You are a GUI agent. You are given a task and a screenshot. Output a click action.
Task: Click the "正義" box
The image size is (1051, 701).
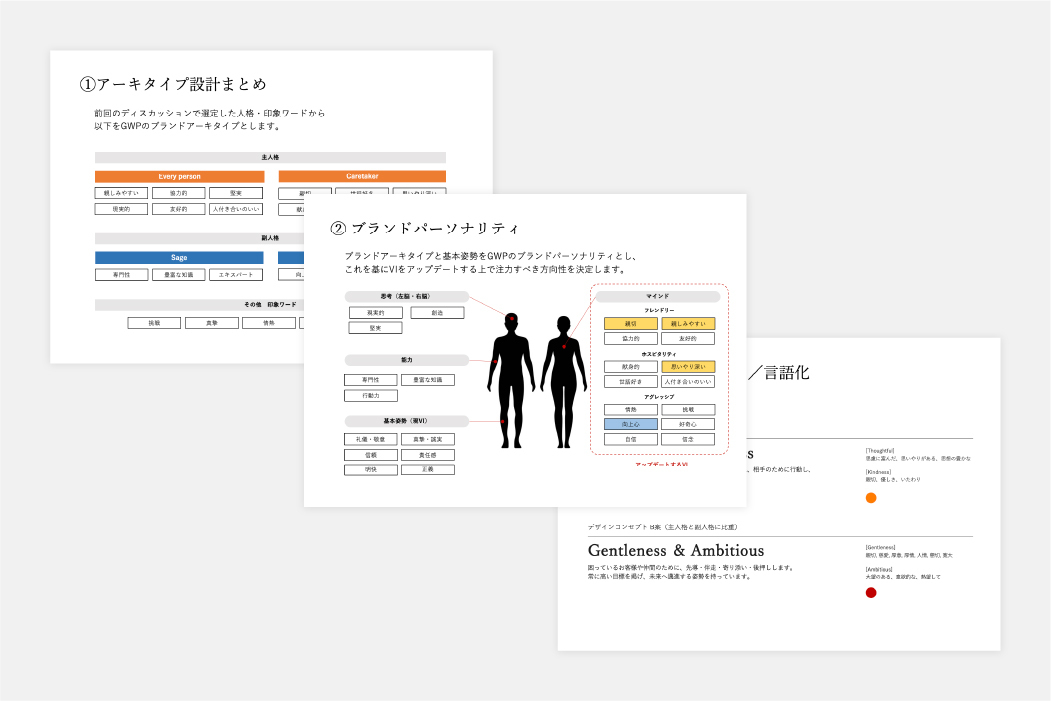[428, 470]
